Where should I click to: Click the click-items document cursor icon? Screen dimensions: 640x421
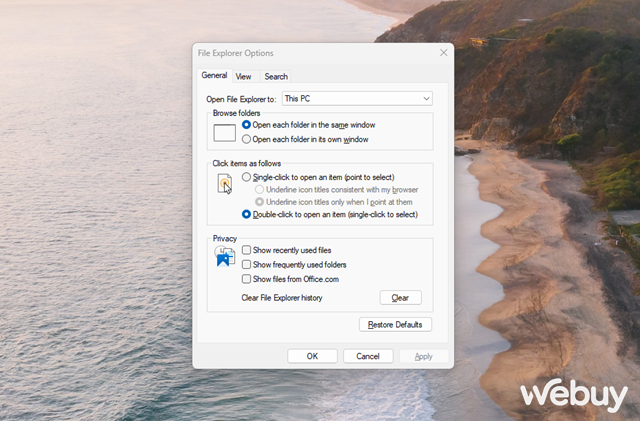[225, 184]
